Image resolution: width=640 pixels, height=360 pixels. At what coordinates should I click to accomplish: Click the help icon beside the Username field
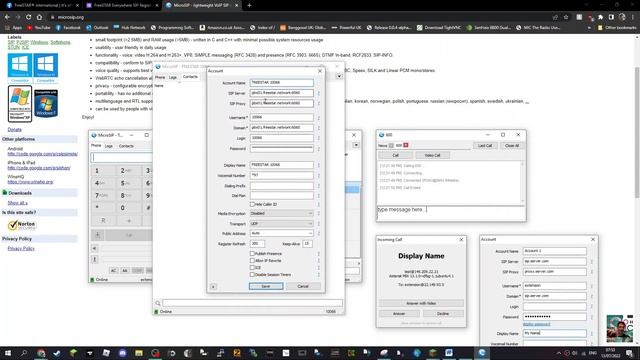tap(319, 118)
